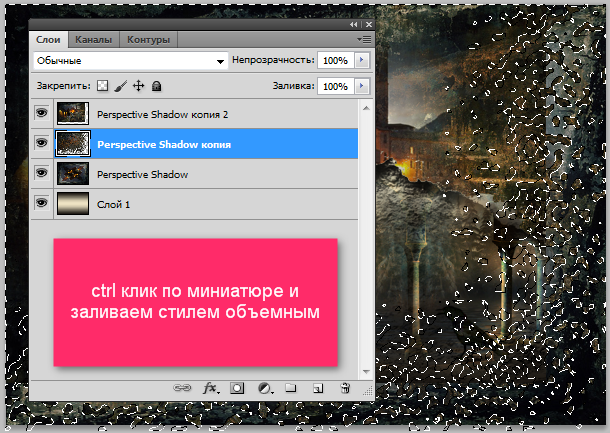The width and height of the screenshot is (610, 433).
Task: Select thumbnail of Perspective Shadow копия 2
Action: [x=73, y=114]
